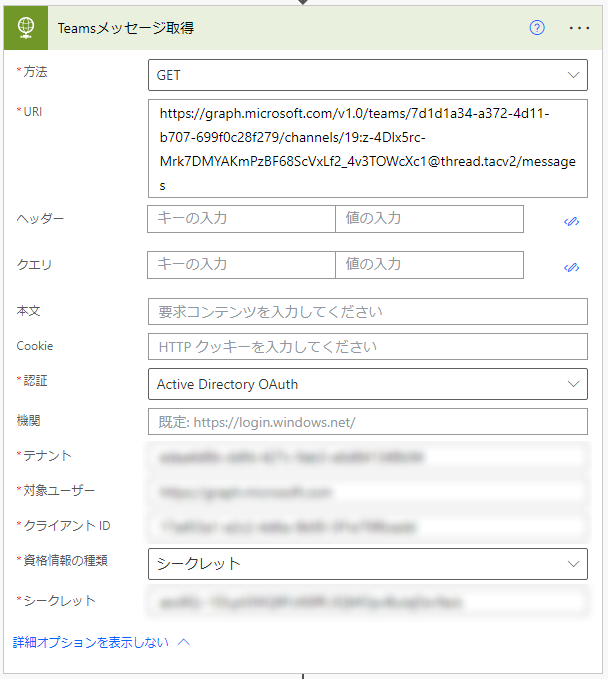Click the blurred テナント input field
Viewport: 608px width, 679px height.
click(368, 457)
